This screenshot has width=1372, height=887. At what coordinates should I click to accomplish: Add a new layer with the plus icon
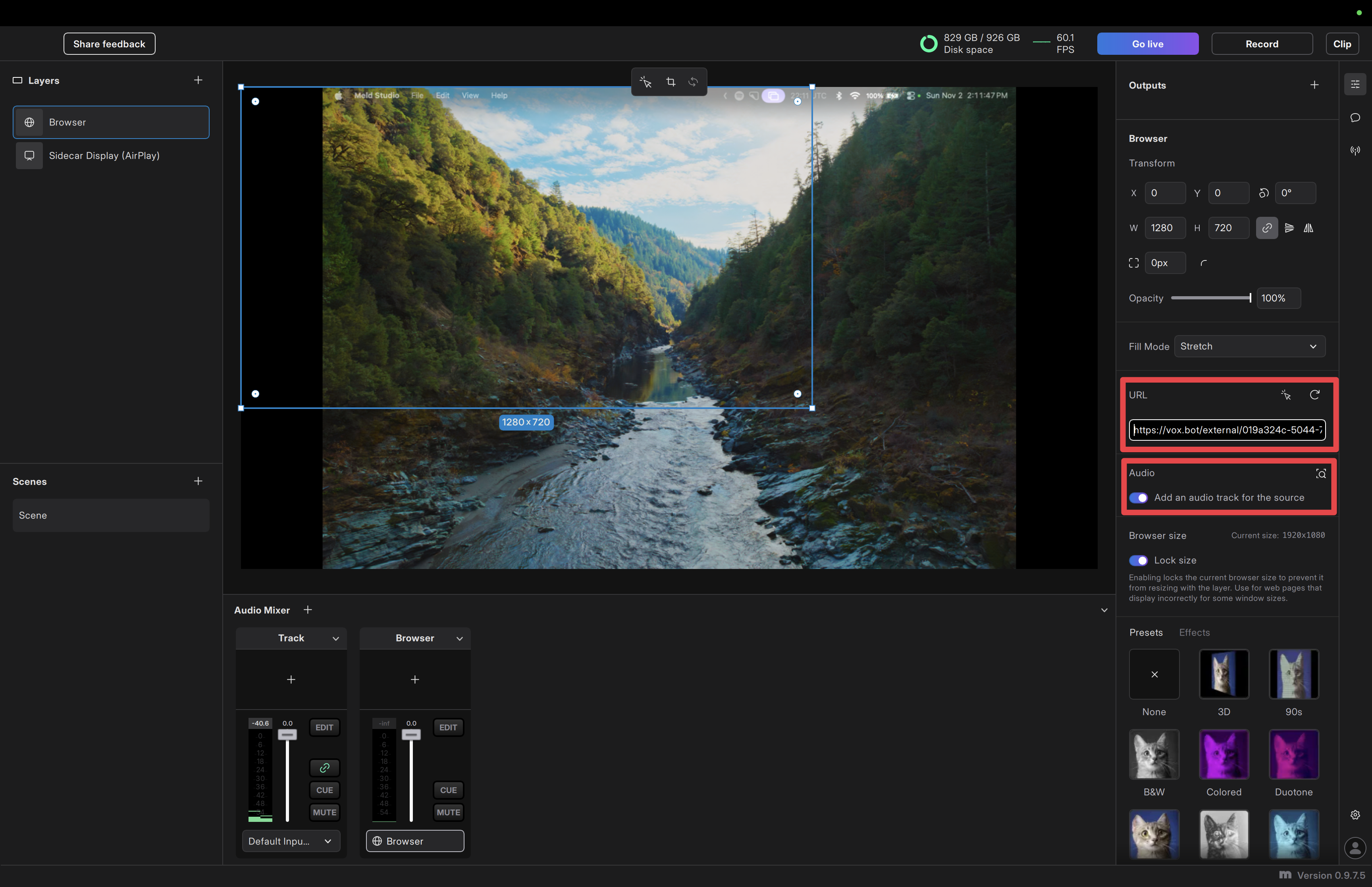(197, 79)
